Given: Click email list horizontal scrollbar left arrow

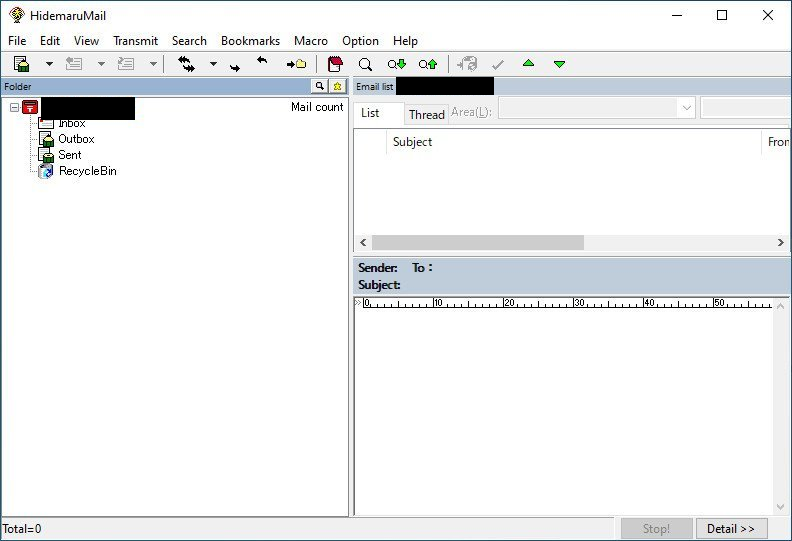Looking at the screenshot, I should (x=363, y=242).
